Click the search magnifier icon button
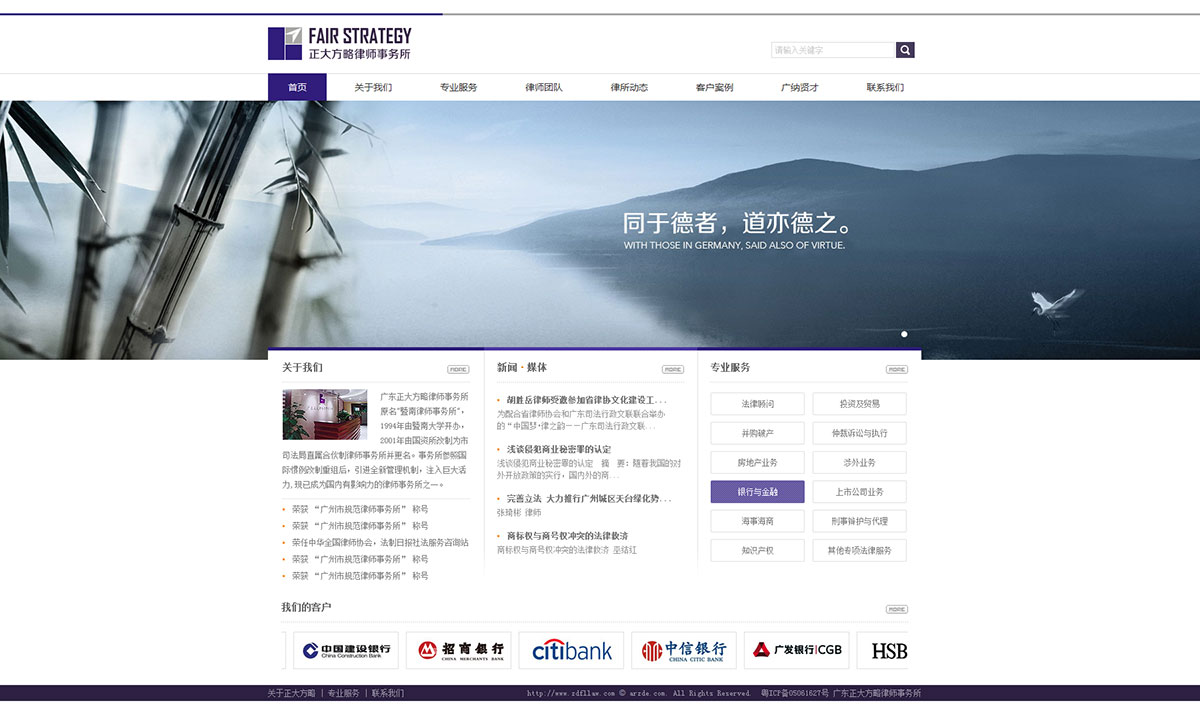Image resolution: width=1200 pixels, height=713 pixels. [x=905, y=50]
